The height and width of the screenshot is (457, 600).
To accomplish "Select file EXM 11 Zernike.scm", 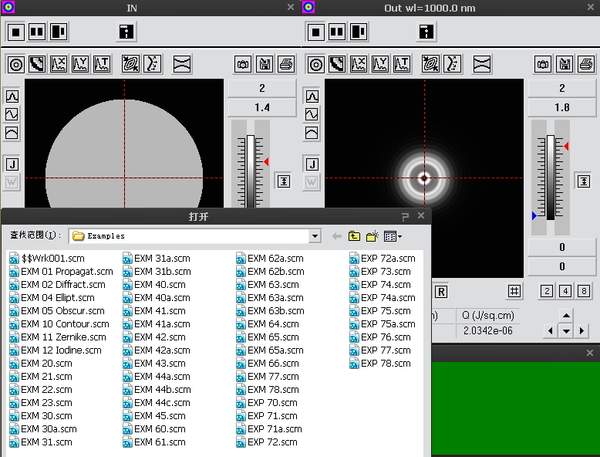I will pos(61,337).
